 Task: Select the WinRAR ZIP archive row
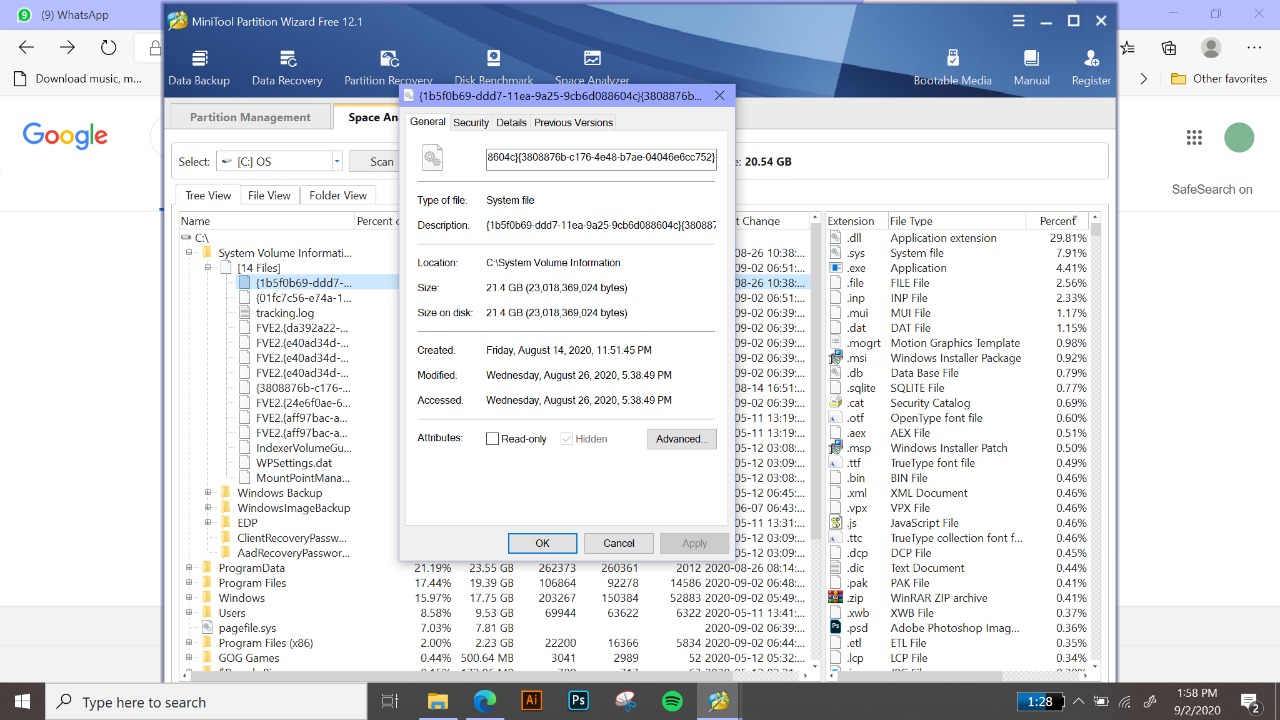click(x=957, y=598)
